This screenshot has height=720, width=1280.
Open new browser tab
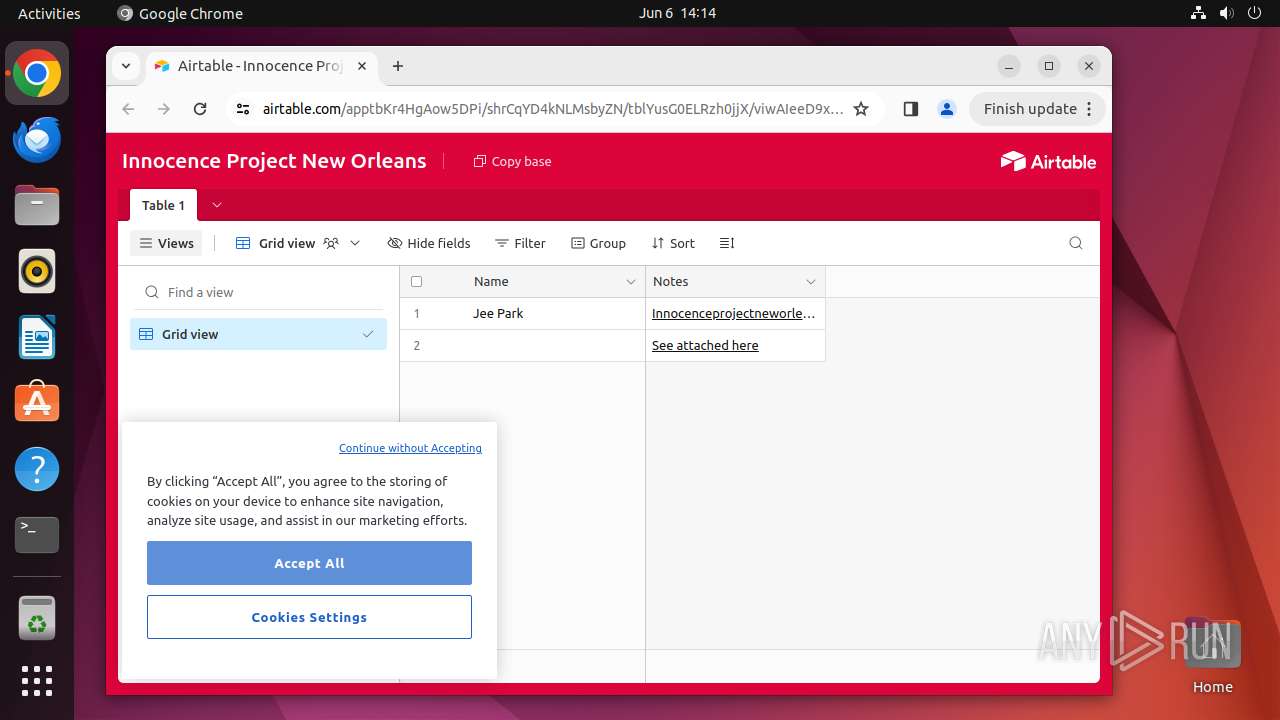pyautogui.click(x=398, y=66)
